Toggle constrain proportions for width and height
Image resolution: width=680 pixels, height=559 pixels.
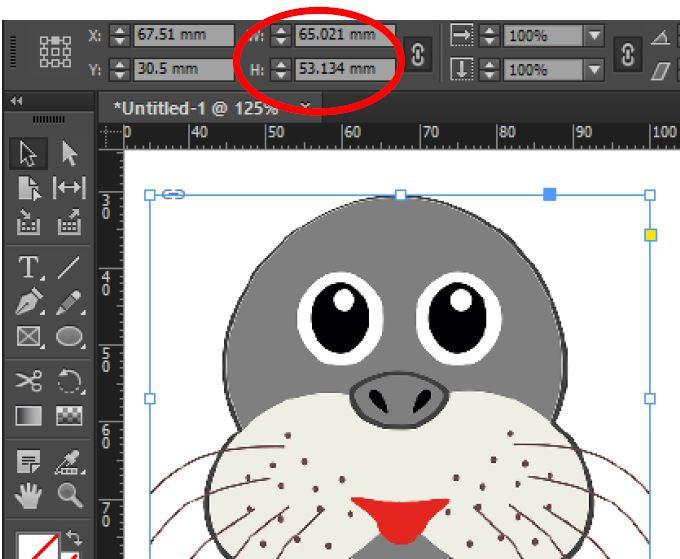tap(418, 54)
